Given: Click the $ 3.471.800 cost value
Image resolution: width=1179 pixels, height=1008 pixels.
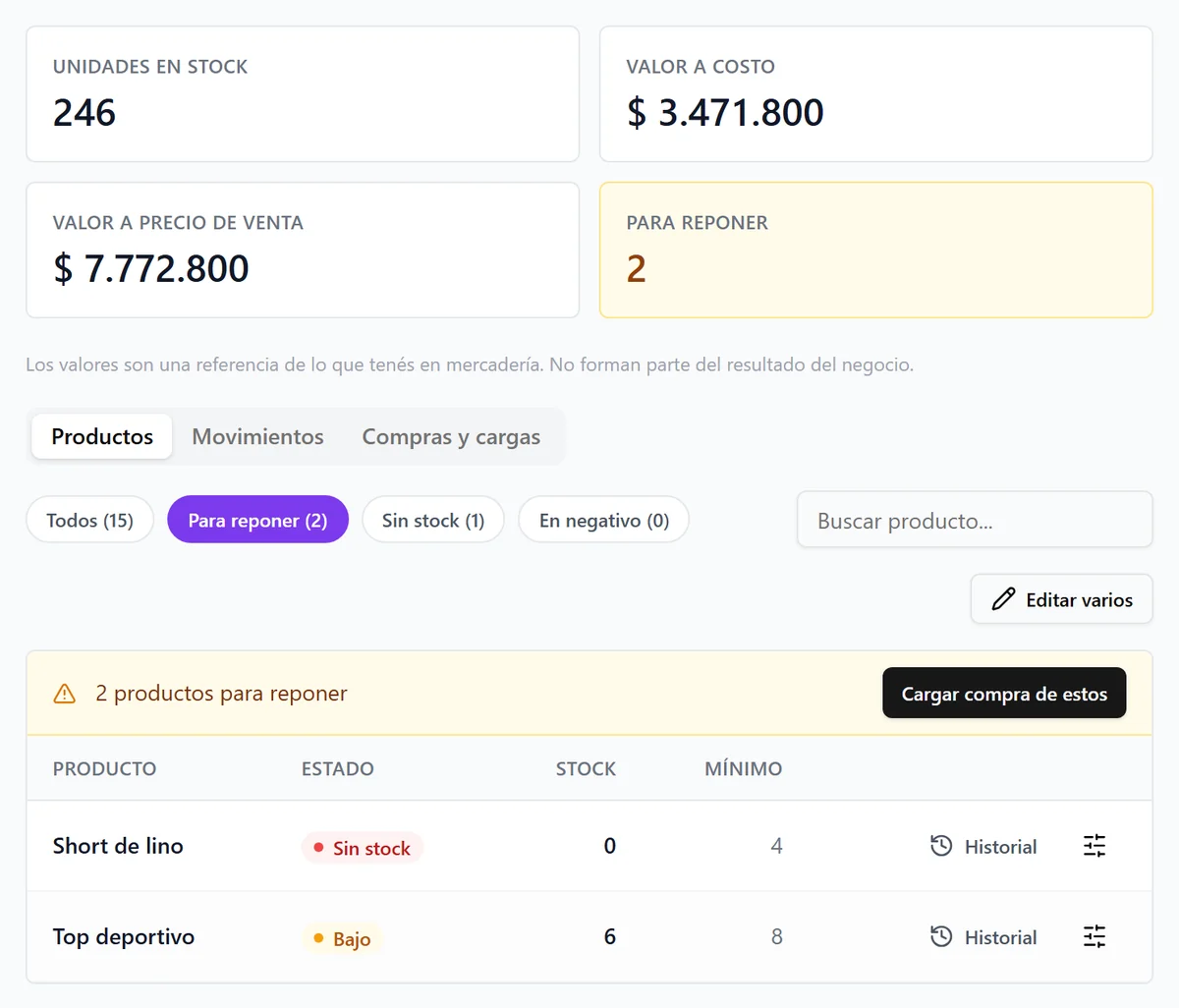Looking at the screenshot, I should tap(725, 113).
